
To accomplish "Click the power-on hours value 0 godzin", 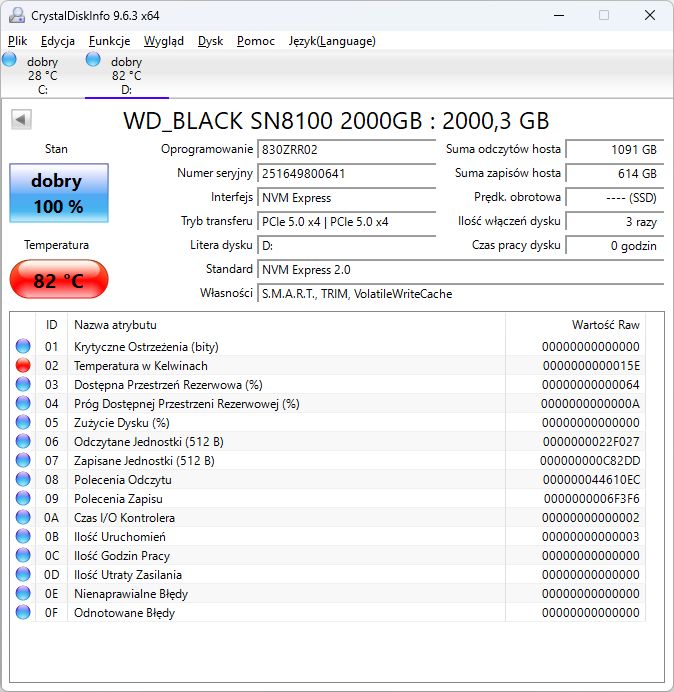I will 614,245.
